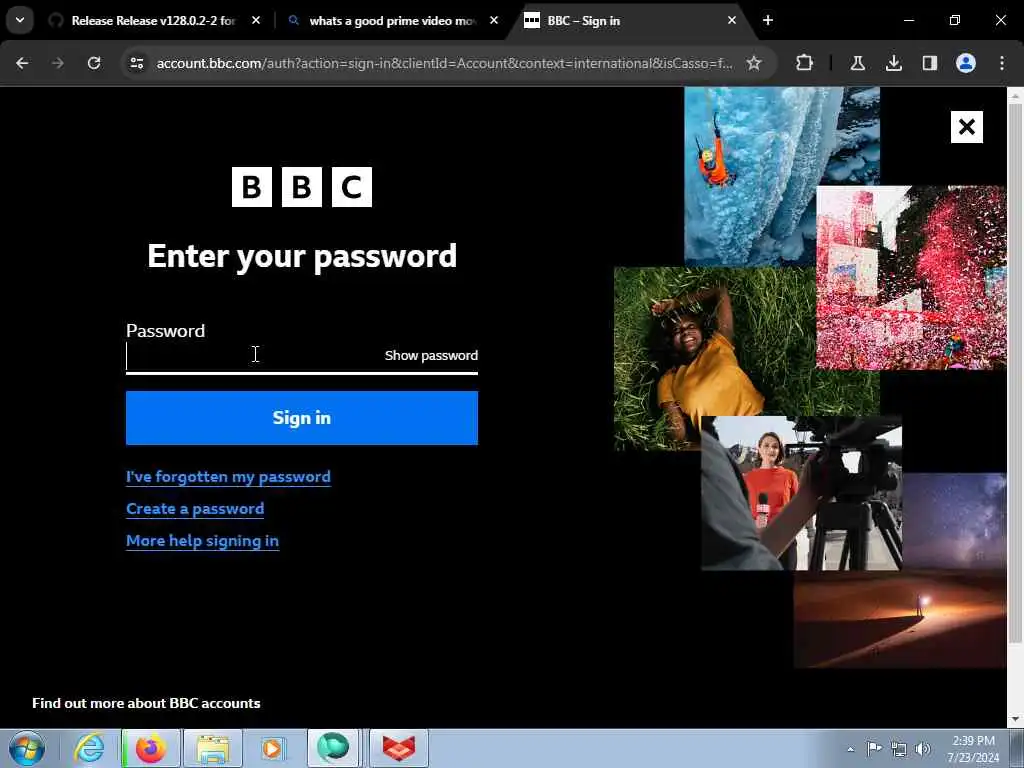Reload the BBC sign-in page

tap(94, 63)
